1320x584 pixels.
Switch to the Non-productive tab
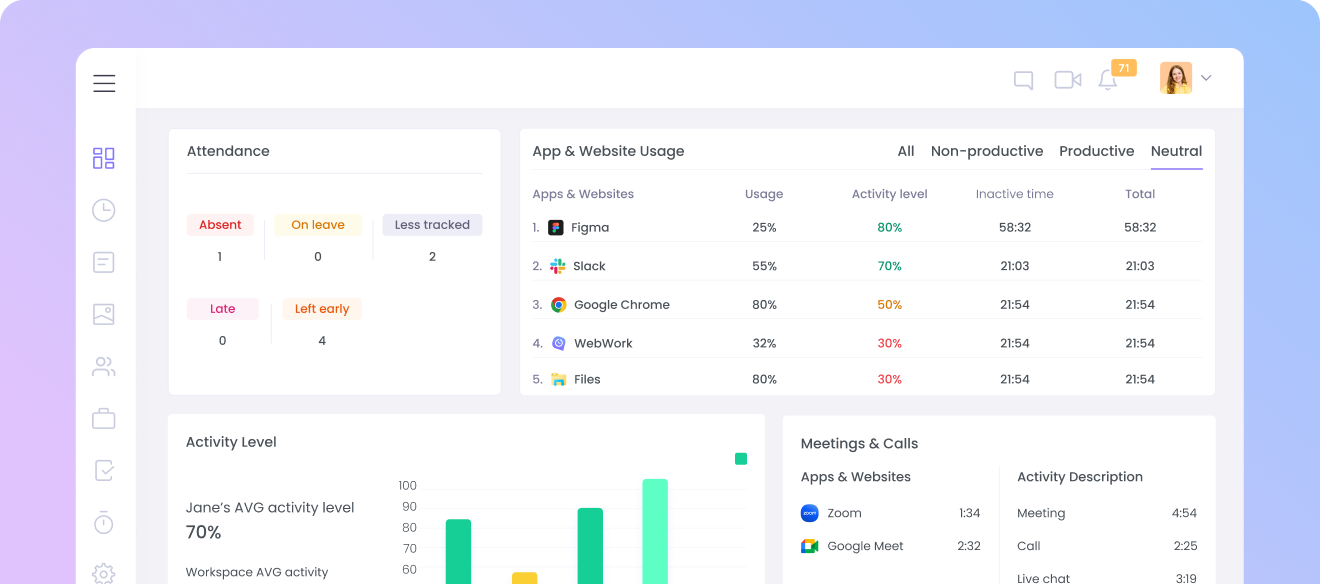tap(986, 151)
